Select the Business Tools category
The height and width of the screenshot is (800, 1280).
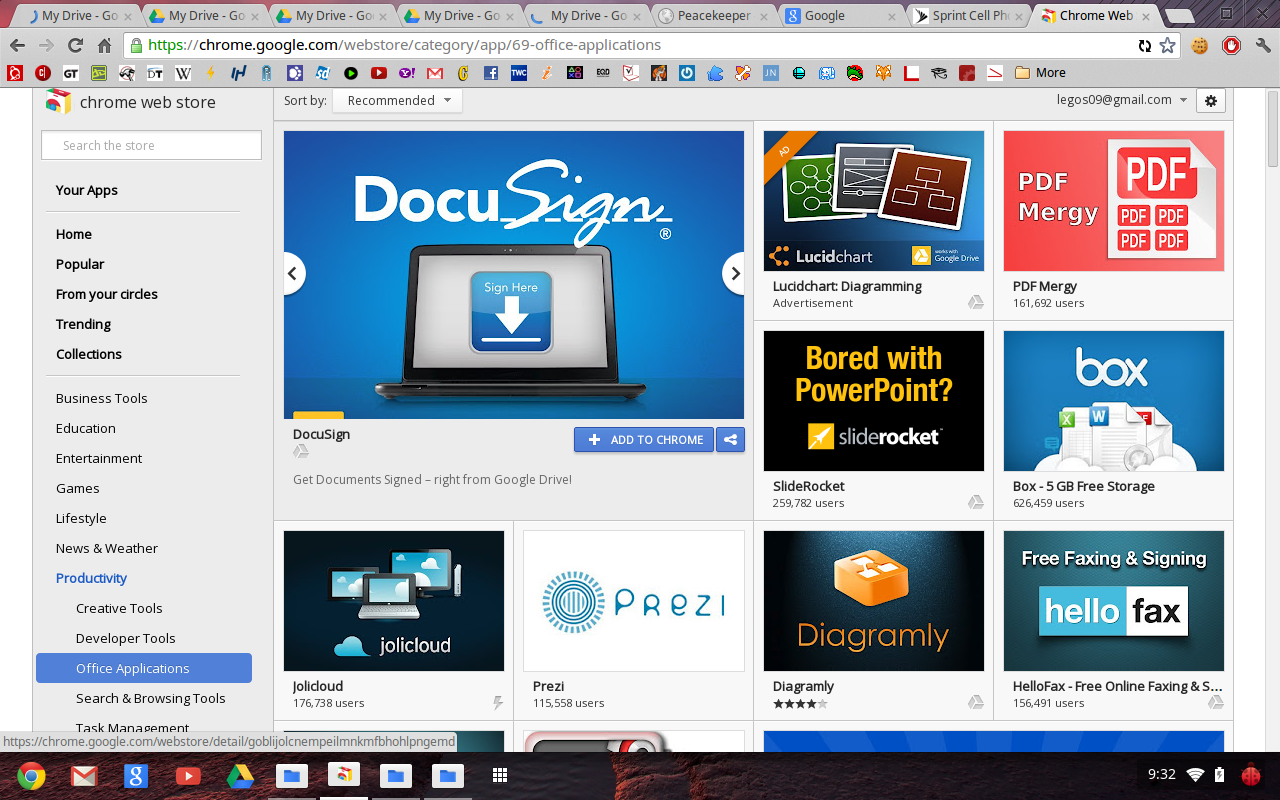(102, 398)
